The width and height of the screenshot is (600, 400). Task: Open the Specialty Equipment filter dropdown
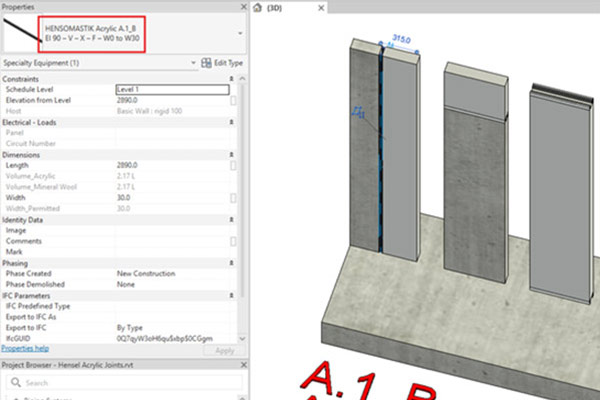click(192, 63)
